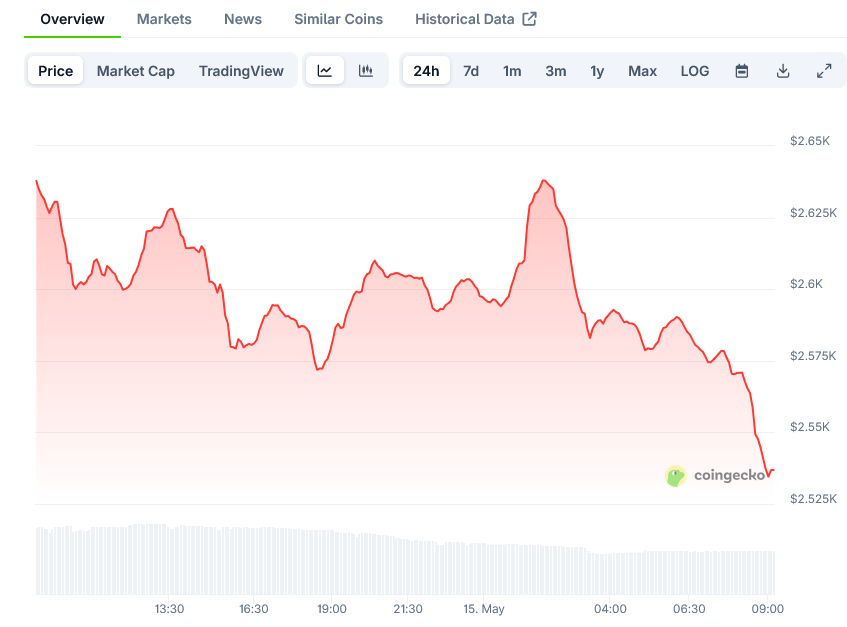Open the TradingView chart option

(x=241, y=70)
